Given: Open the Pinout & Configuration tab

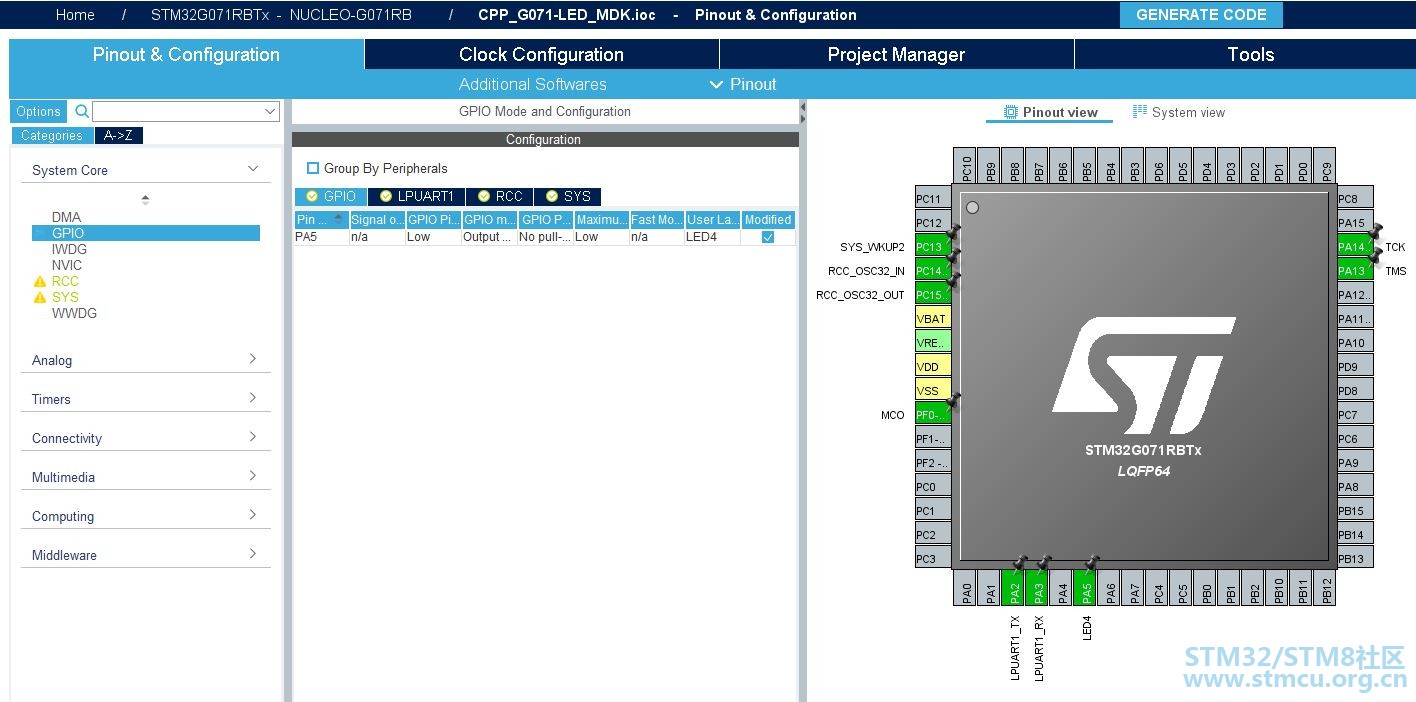Looking at the screenshot, I should [186, 54].
